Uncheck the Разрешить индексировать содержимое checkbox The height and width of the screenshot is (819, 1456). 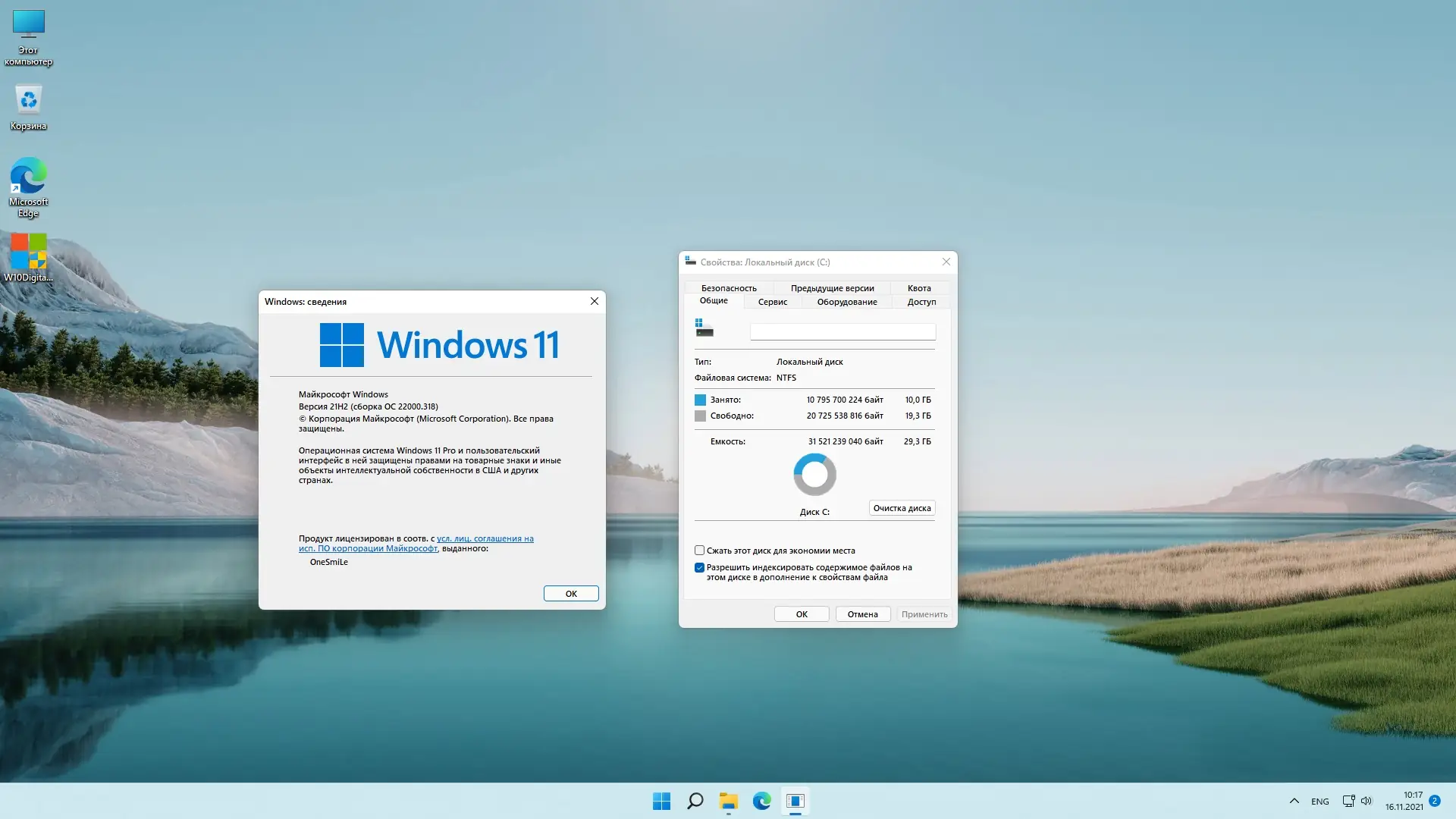699,567
